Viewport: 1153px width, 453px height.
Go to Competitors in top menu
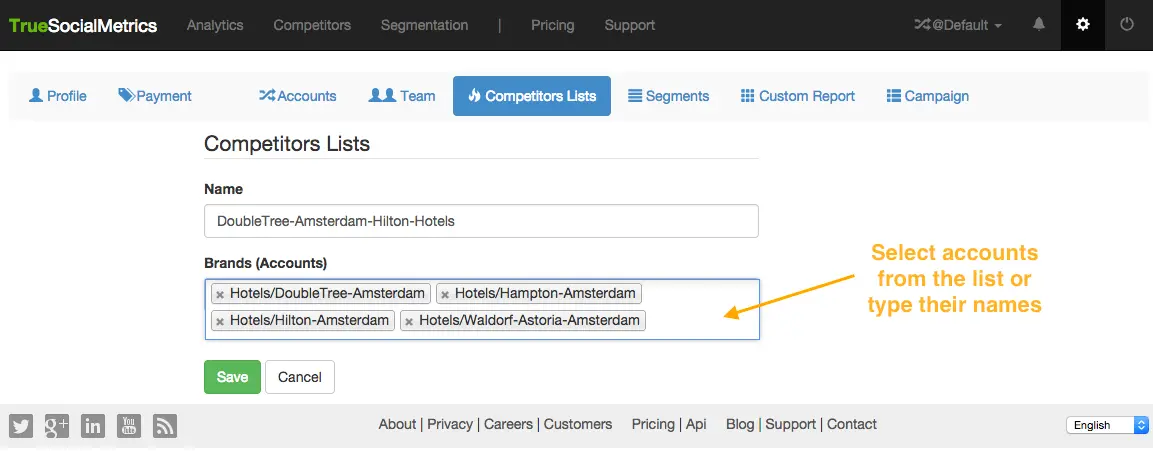point(312,25)
